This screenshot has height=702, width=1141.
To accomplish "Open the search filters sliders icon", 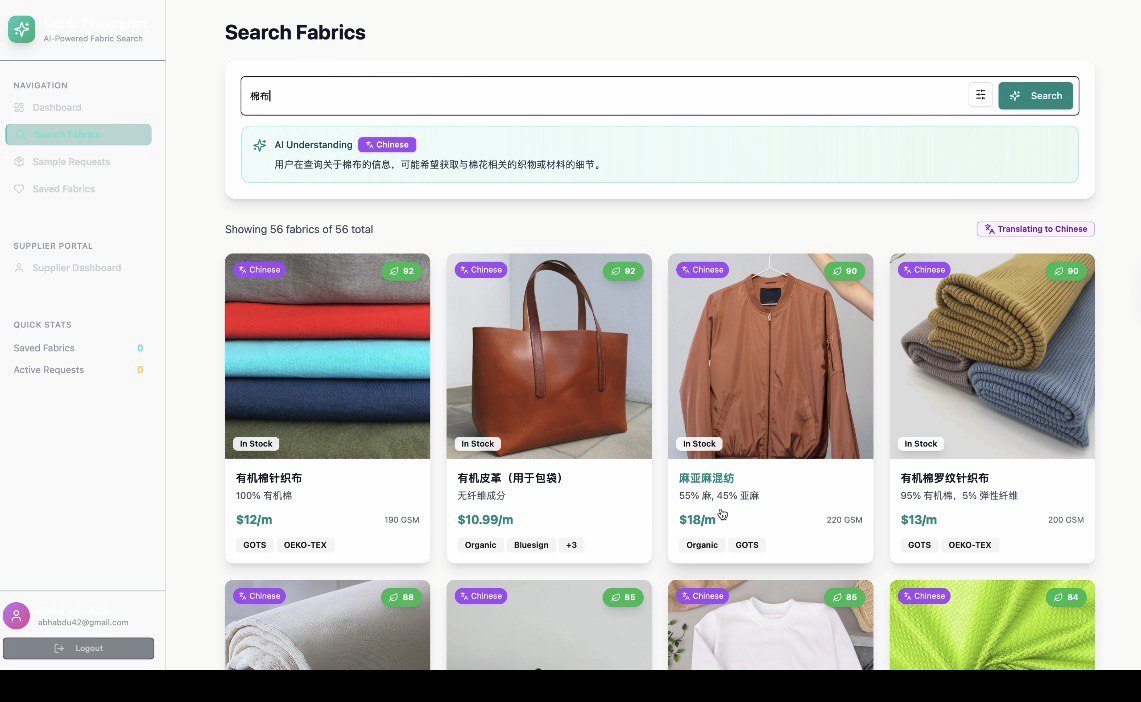I will [980, 95].
